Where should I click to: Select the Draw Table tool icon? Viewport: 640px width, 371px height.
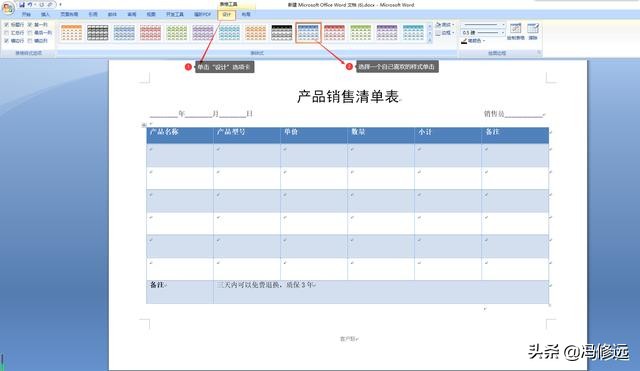click(x=516, y=29)
